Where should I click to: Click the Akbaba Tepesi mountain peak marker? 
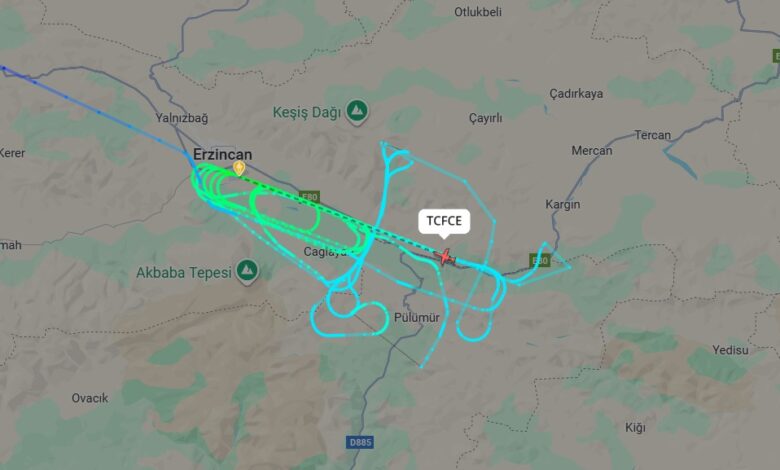pyautogui.click(x=247, y=272)
